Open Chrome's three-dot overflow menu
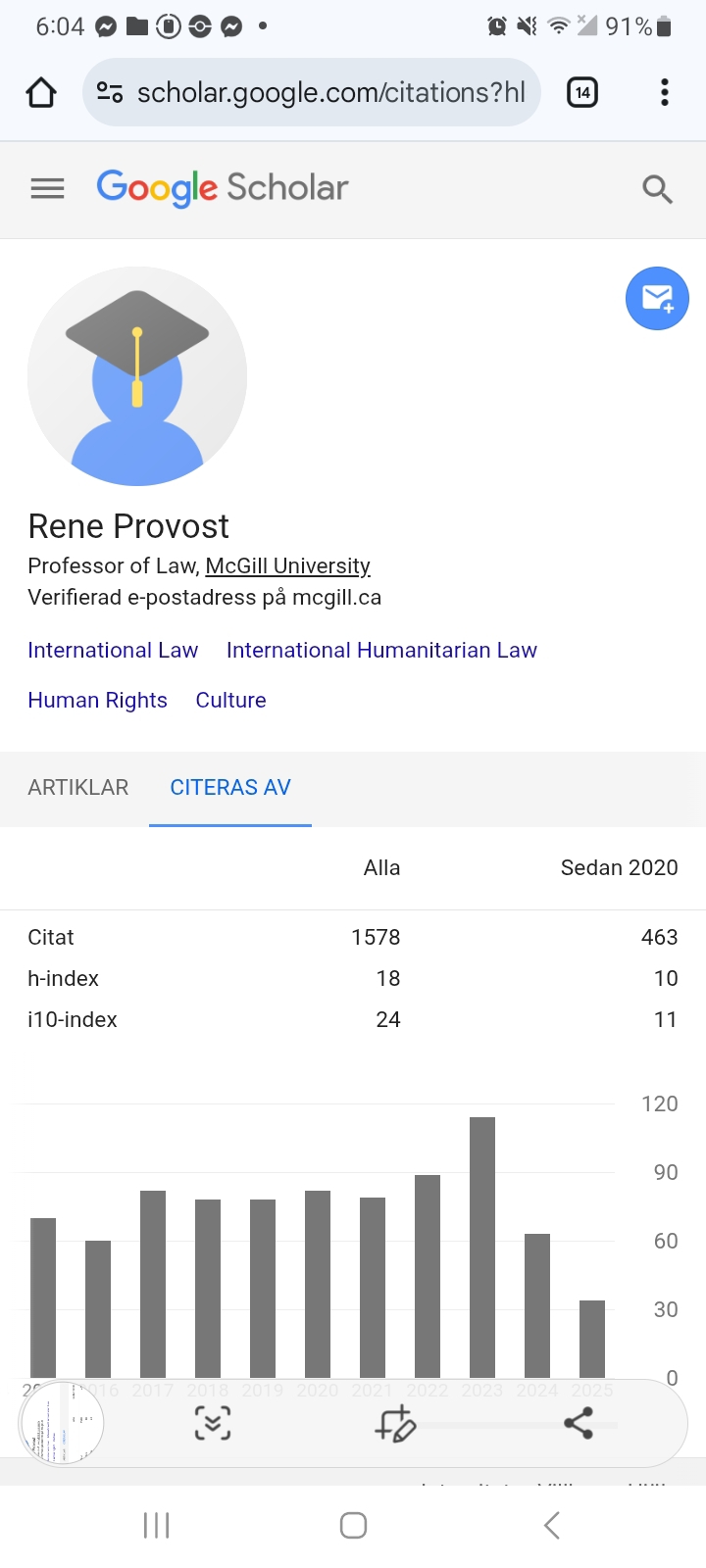This screenshot has height=1568, width=706. [665, 93]
